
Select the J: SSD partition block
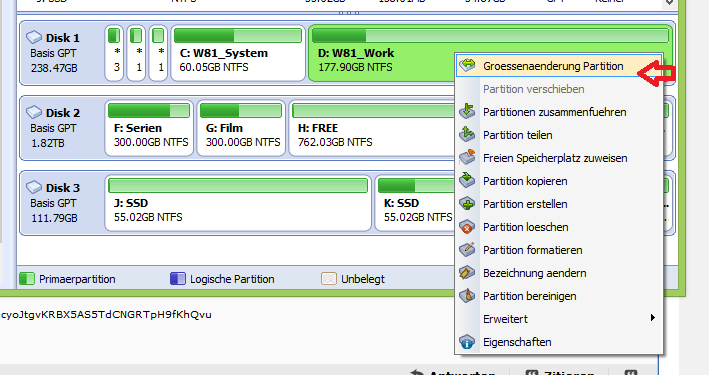point(238,204)
